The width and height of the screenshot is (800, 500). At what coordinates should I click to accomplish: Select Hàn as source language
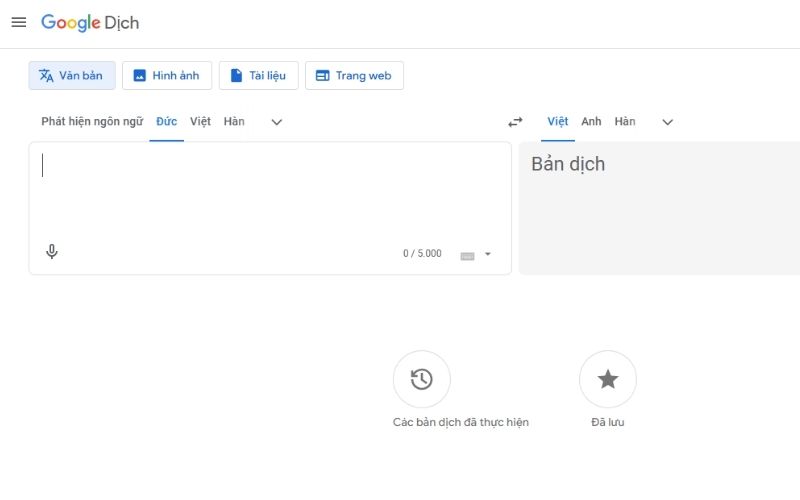point(234,121)
